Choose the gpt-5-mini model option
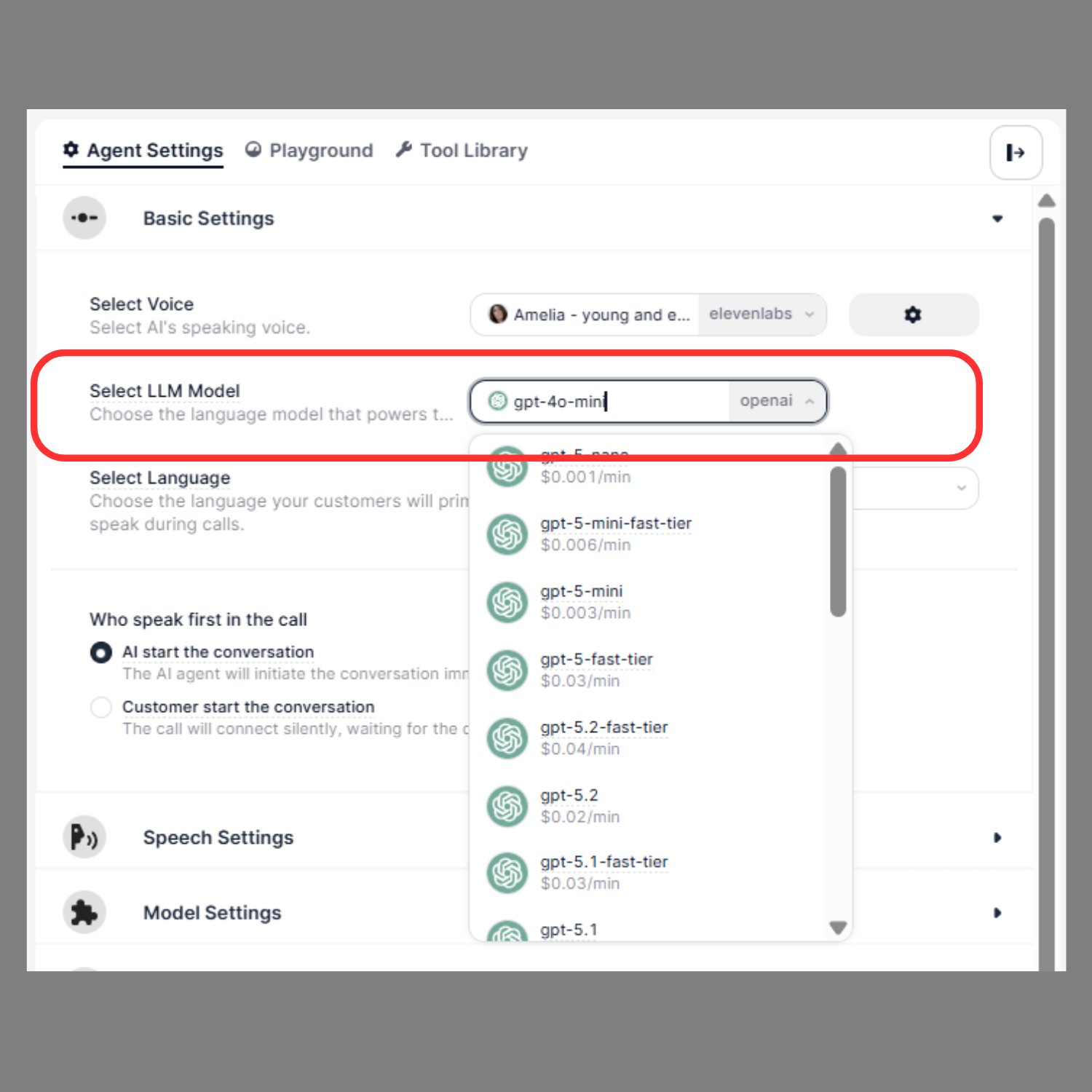This screenshot has height=1092, width=1092. (648, 602)
